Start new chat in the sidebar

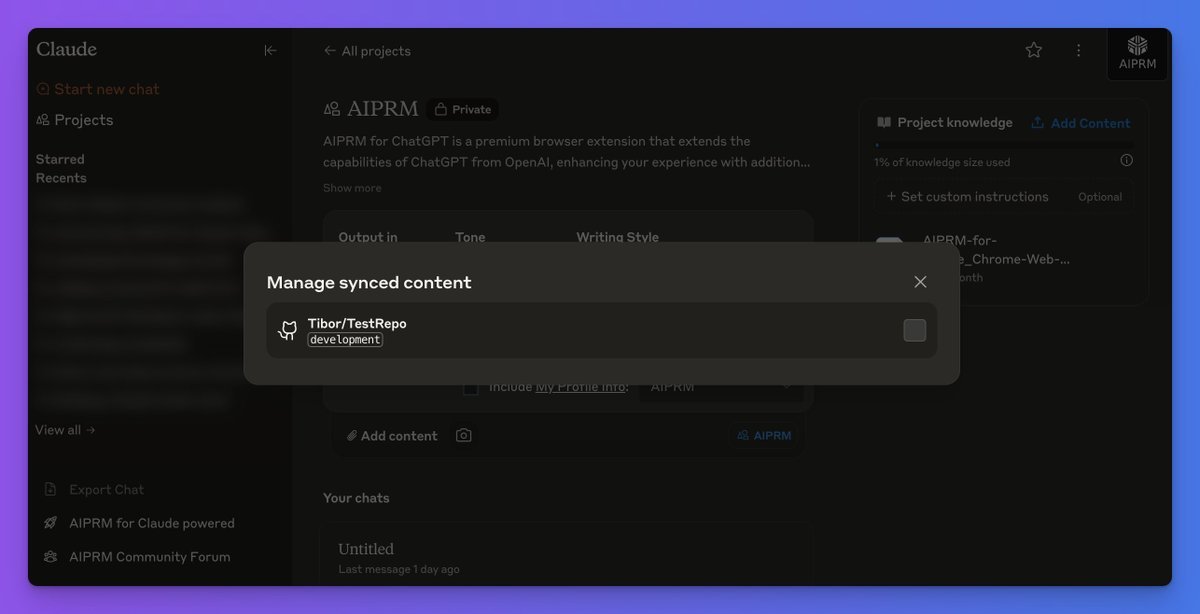click(98, 89)
